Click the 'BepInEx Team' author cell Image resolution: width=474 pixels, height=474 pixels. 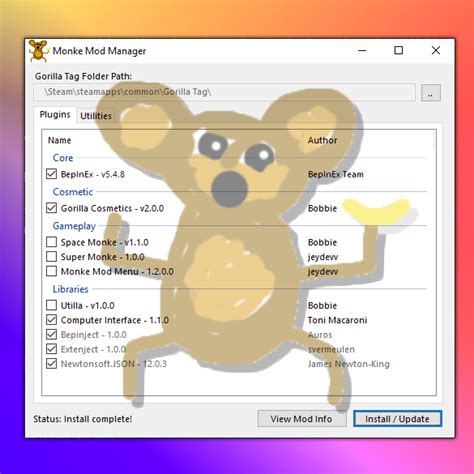tap(336, 174)
